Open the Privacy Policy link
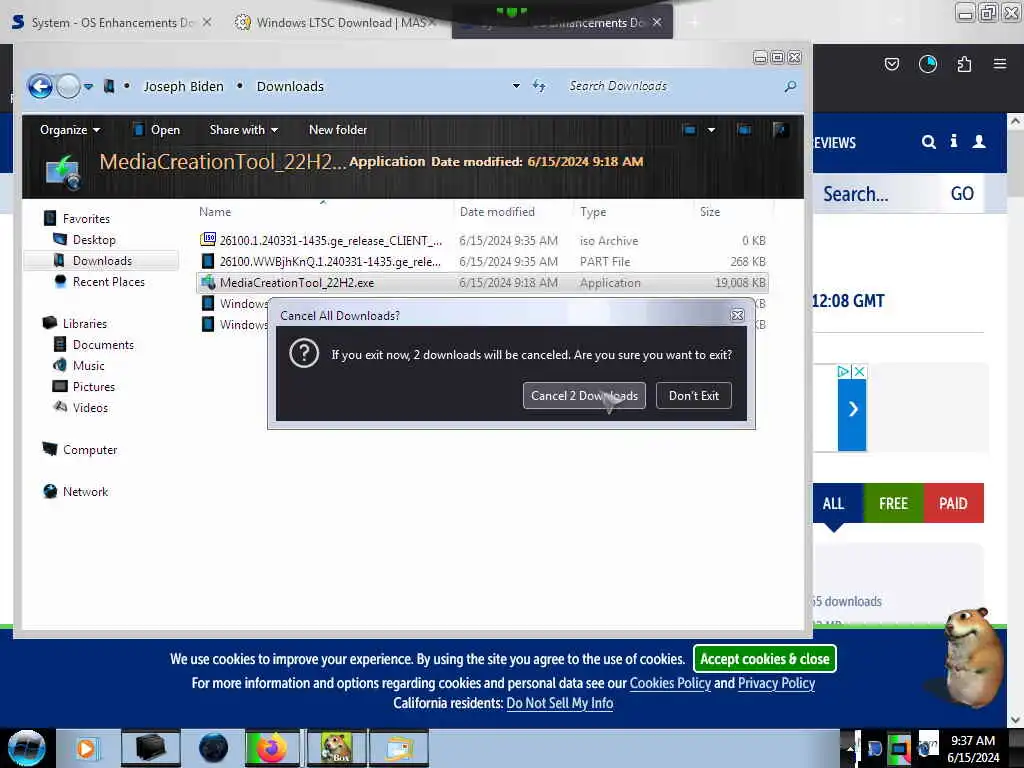The width and height of the screenshot is (1024, 768). point(776,683)
